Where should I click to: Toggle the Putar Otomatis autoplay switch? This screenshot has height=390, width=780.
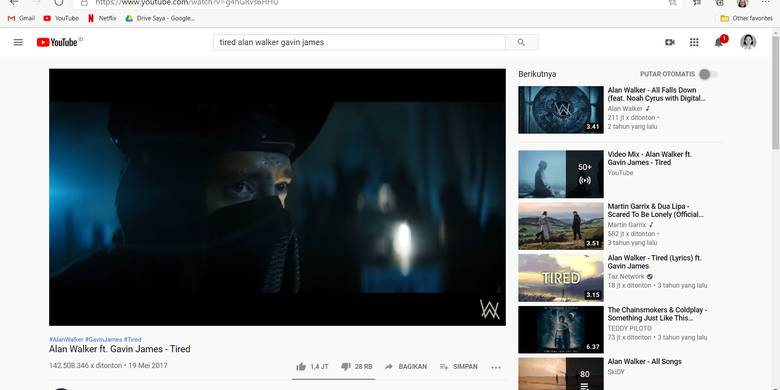click(x=708, y=74)
